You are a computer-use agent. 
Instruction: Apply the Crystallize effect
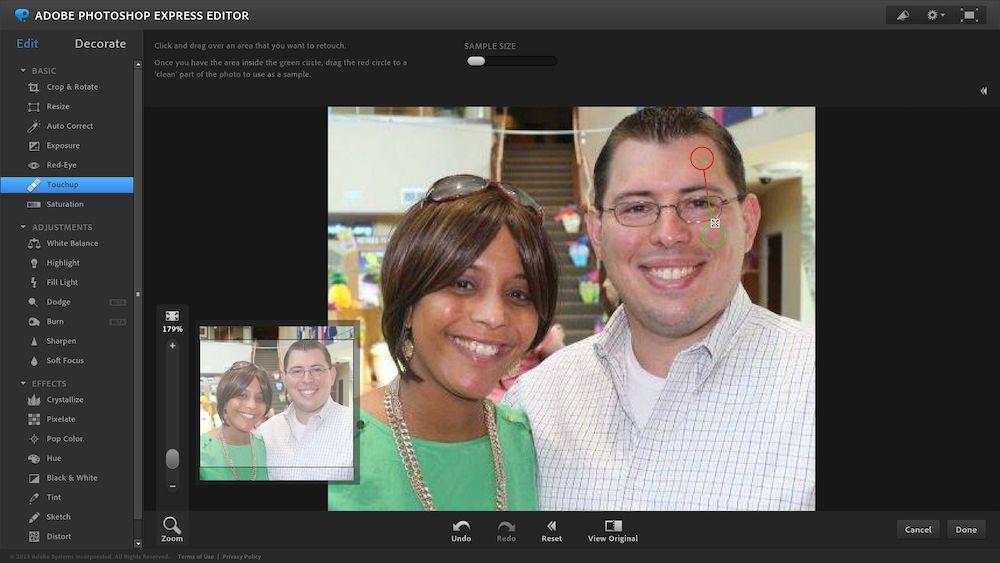click(64, 400)
